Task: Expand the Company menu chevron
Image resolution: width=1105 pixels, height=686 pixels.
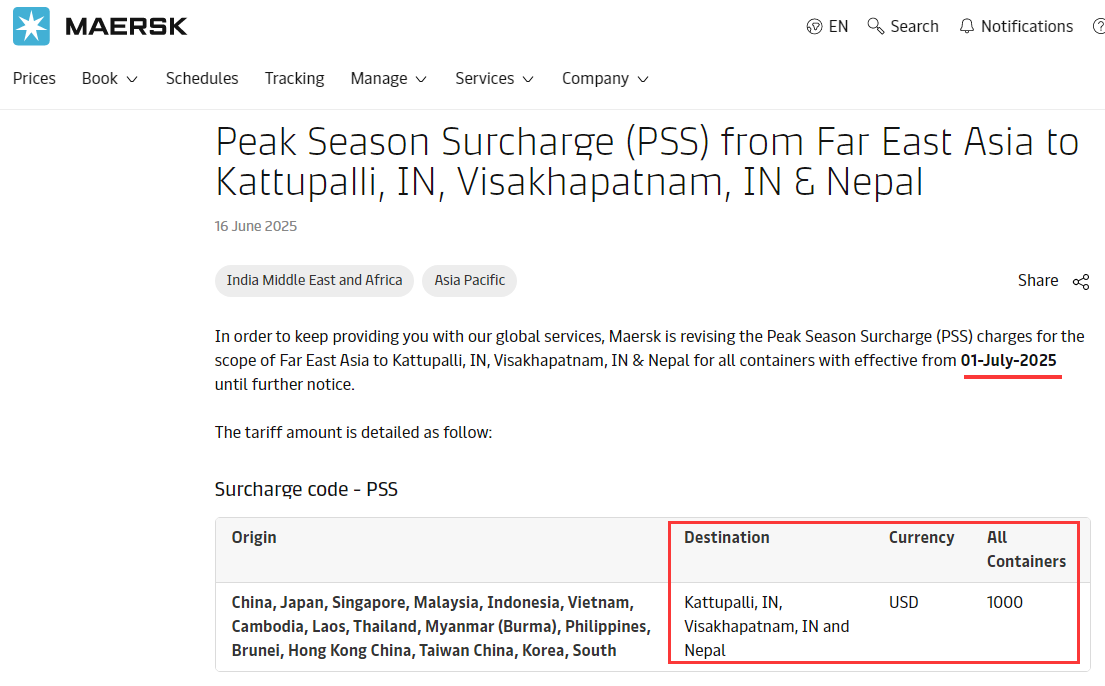Action: coord(643,79)
